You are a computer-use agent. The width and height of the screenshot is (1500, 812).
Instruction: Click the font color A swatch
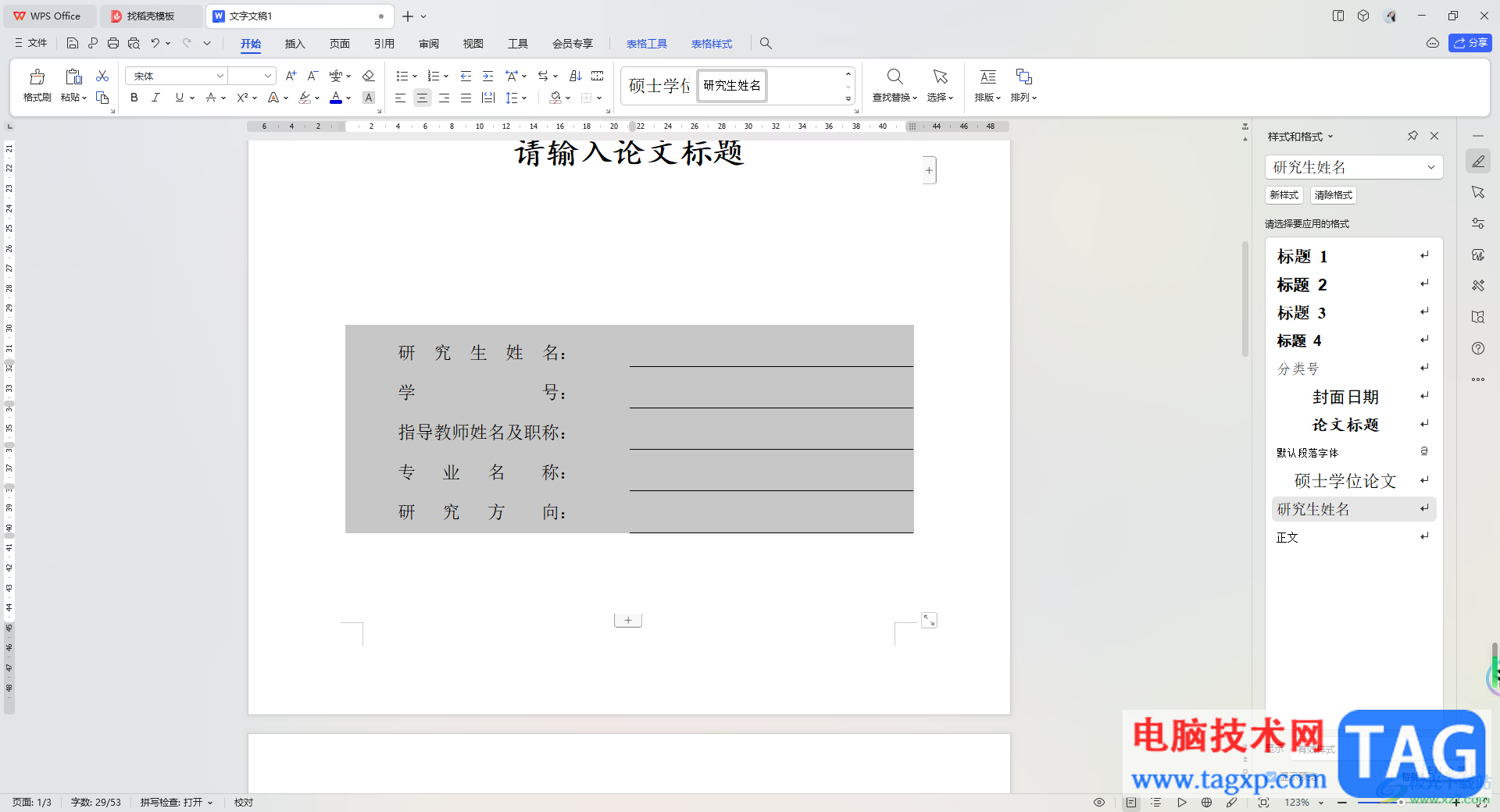[x=336, y=98]
